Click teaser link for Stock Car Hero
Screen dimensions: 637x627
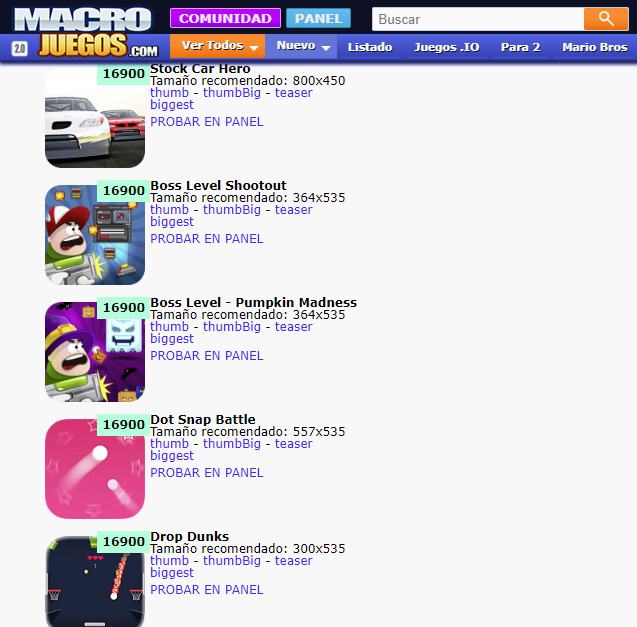coord(294,93)
